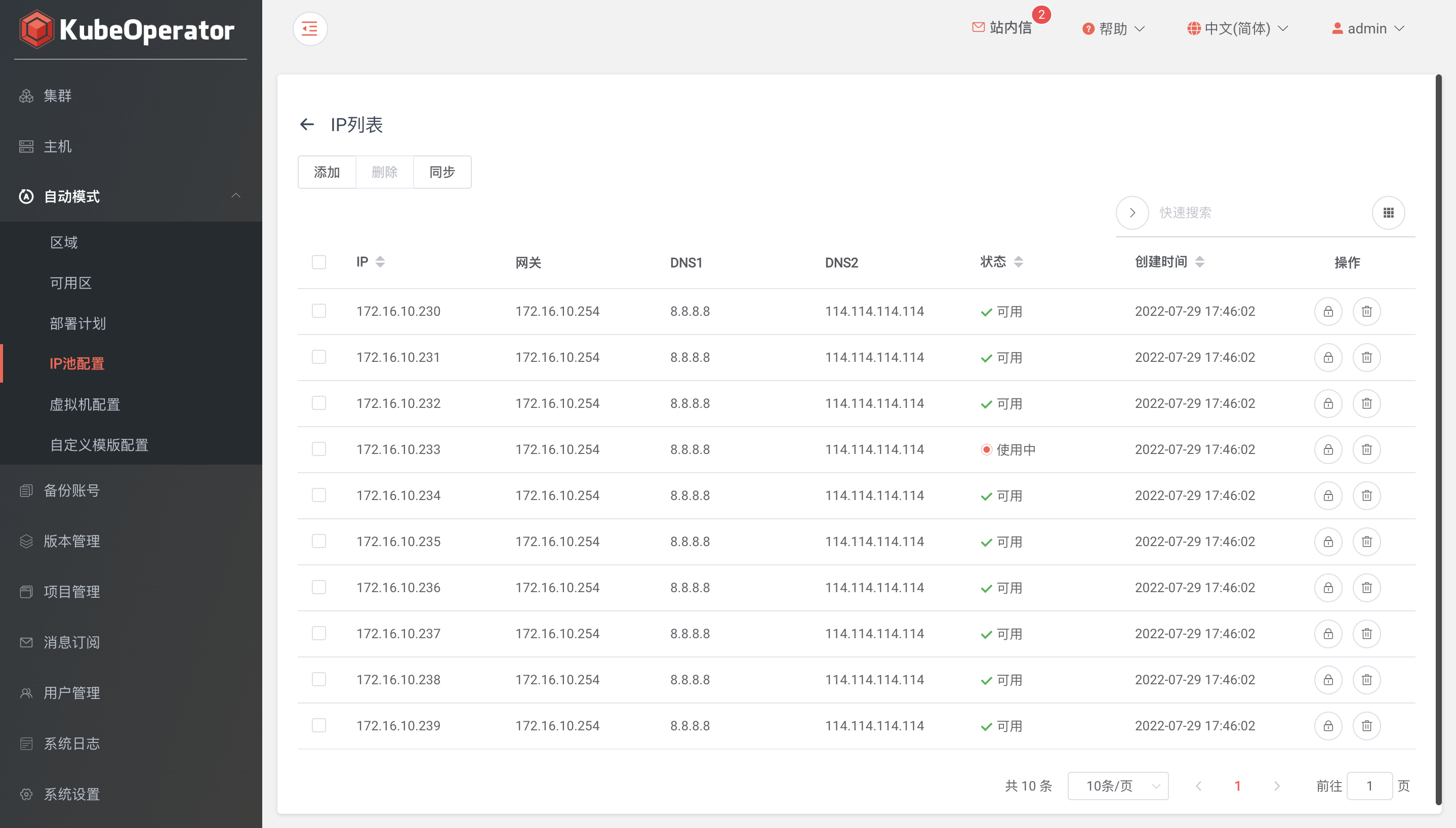Collapse the sidebar with the menu fold icon
The width and height of the screenshot is (1456, 828).
click(310, 28)
